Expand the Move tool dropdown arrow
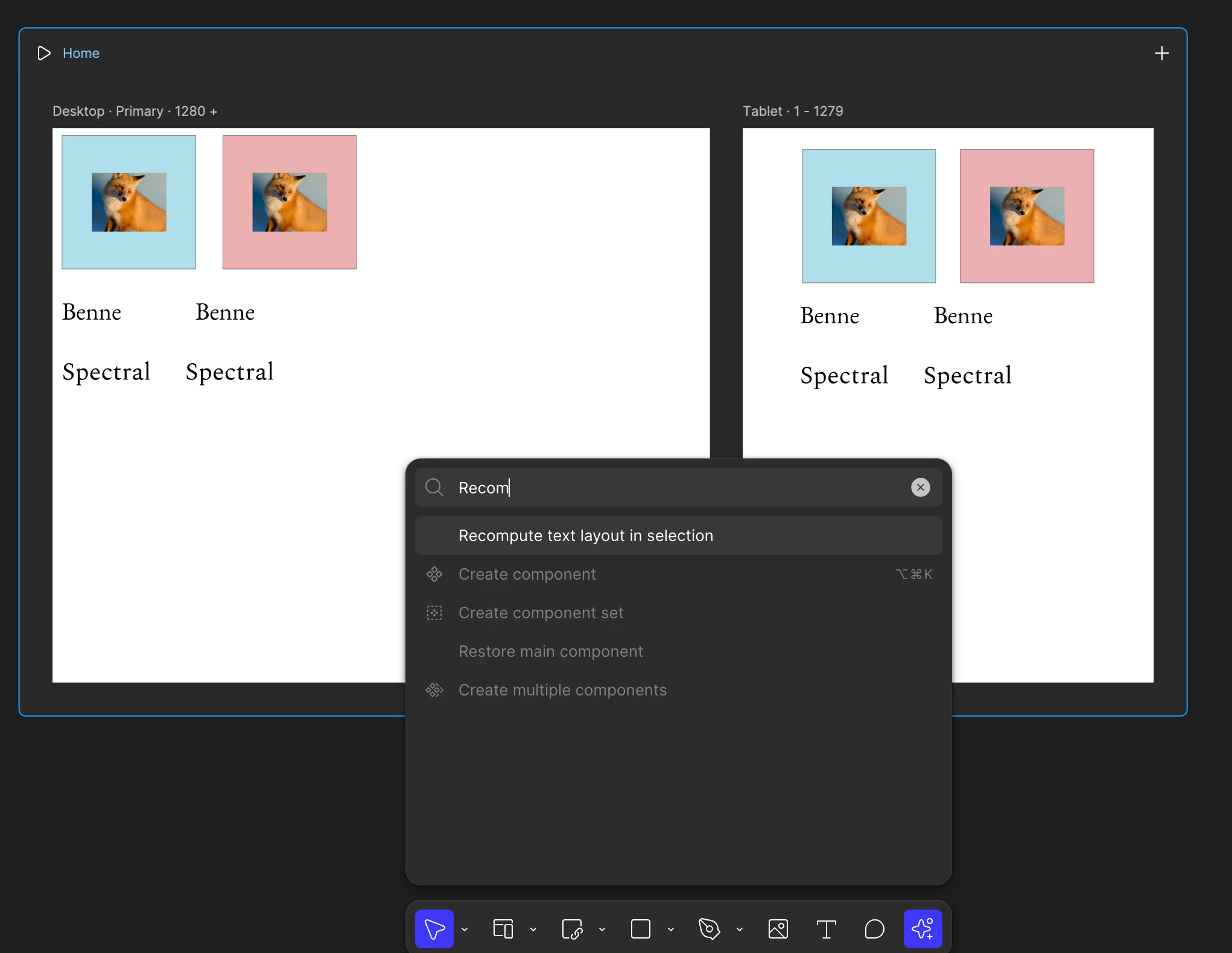Screen dimensions: 1232x953 click(x=465, y=929)
